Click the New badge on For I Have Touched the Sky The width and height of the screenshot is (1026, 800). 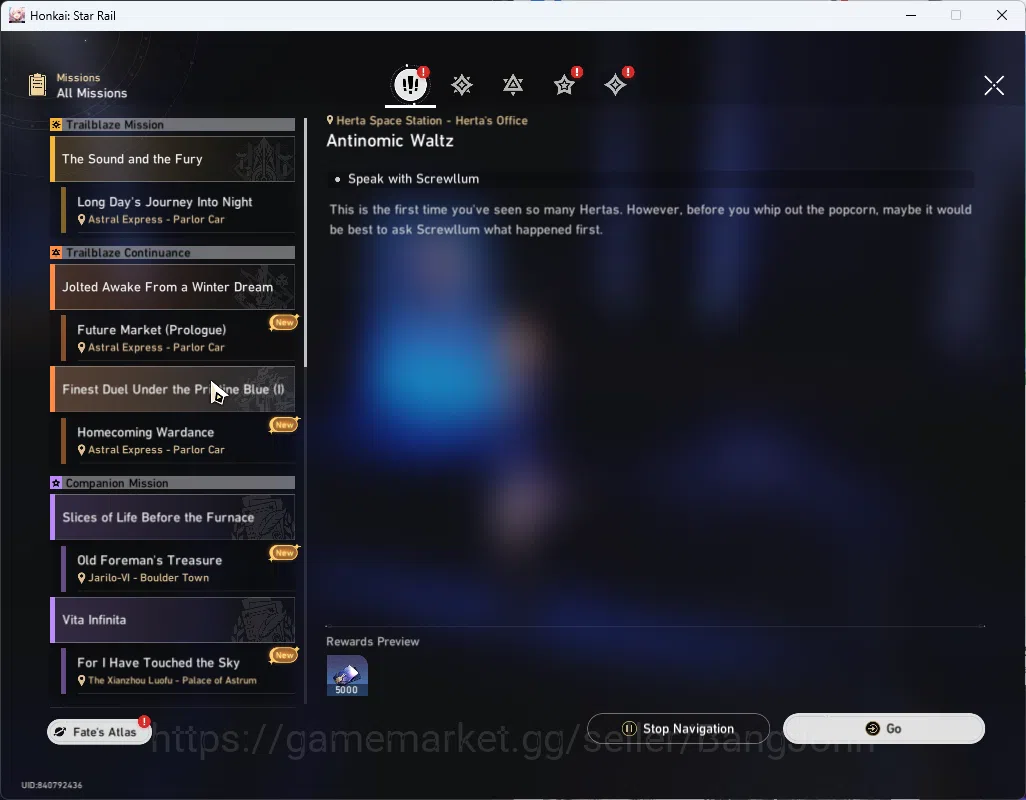(x=284, y=655)
